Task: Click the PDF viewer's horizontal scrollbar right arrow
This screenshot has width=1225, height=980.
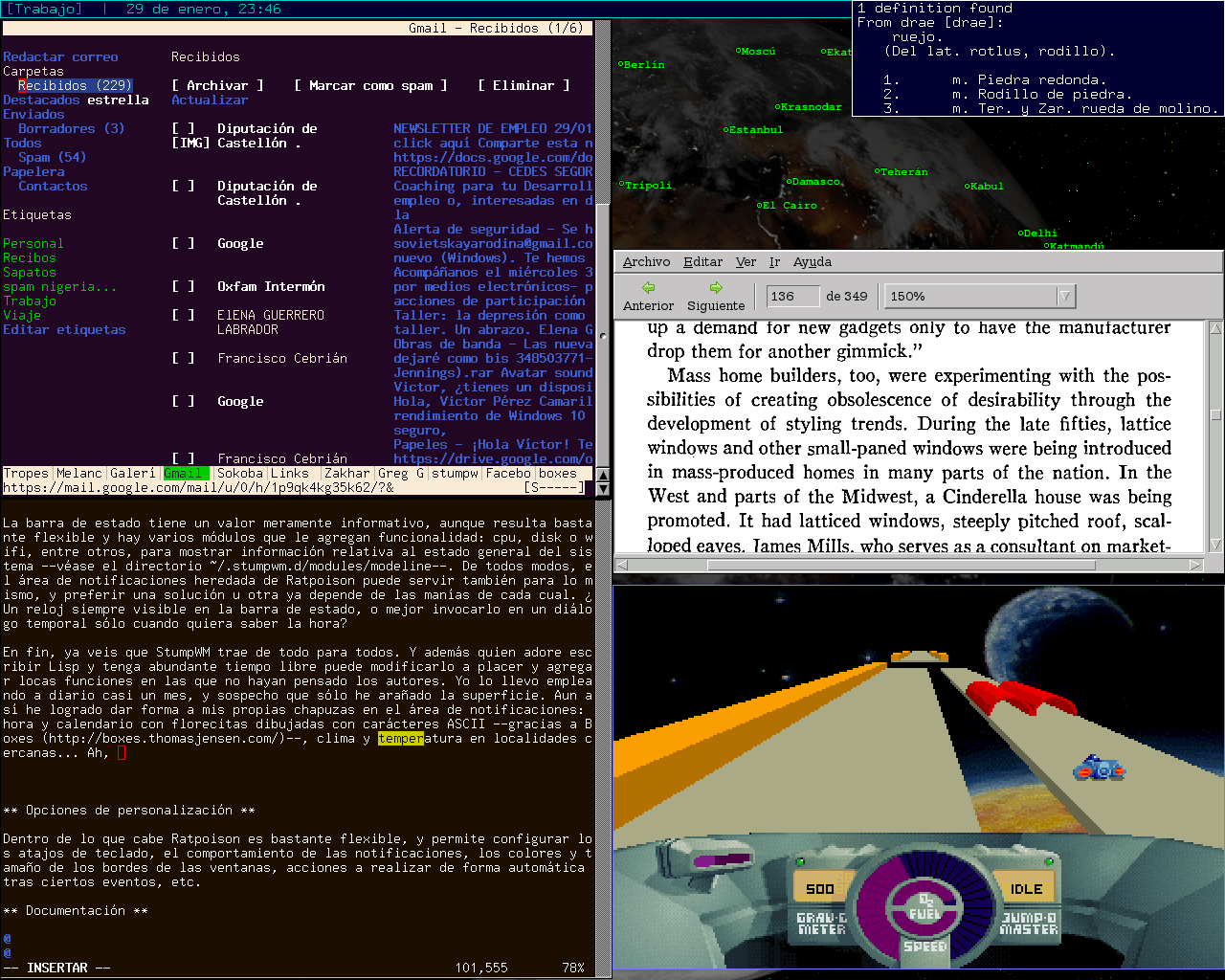Action: pos(1195,565)
